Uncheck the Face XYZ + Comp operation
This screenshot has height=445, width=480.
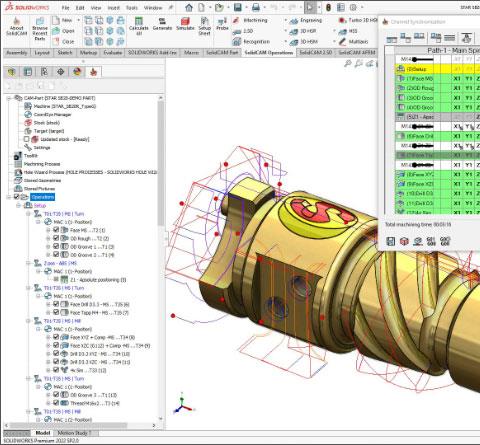pos(56,337)
